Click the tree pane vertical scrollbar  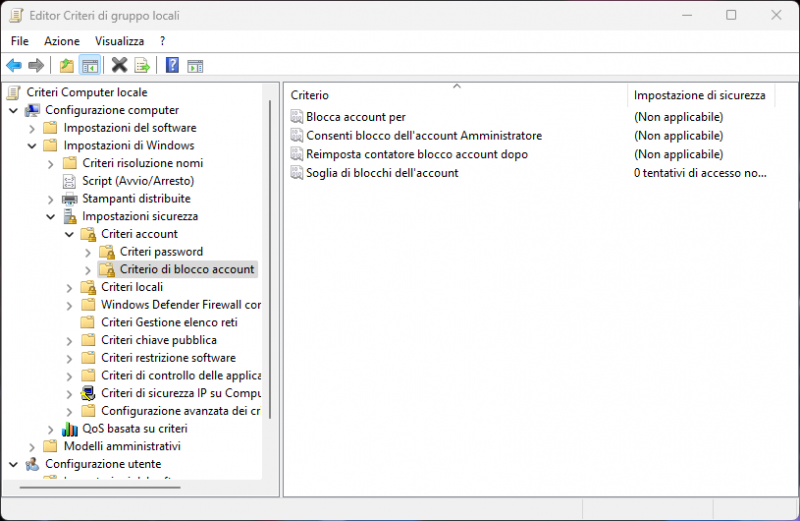(270, 259)
